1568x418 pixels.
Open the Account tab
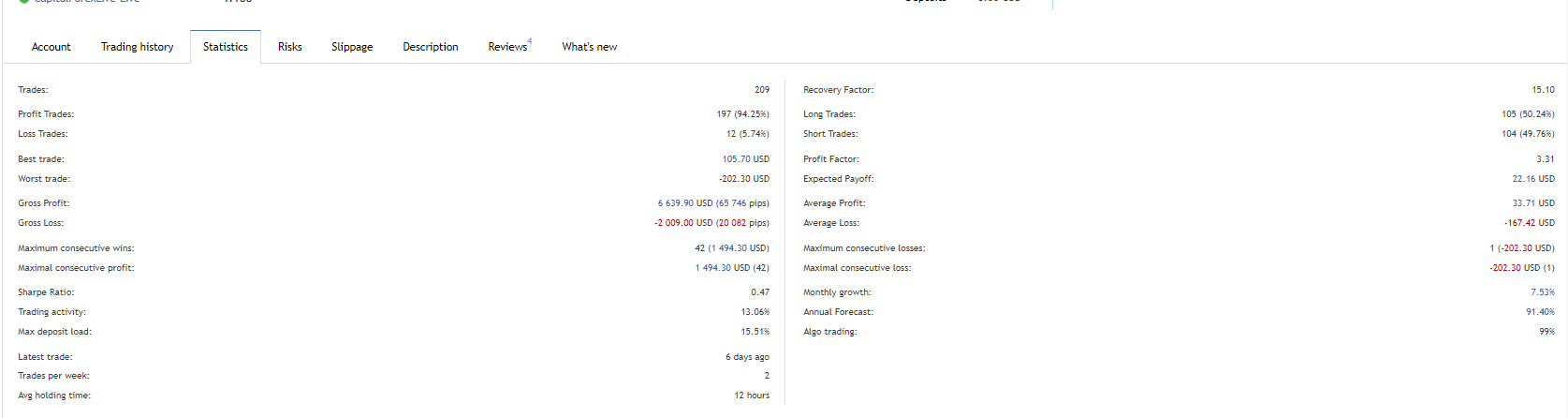point(51,47)
